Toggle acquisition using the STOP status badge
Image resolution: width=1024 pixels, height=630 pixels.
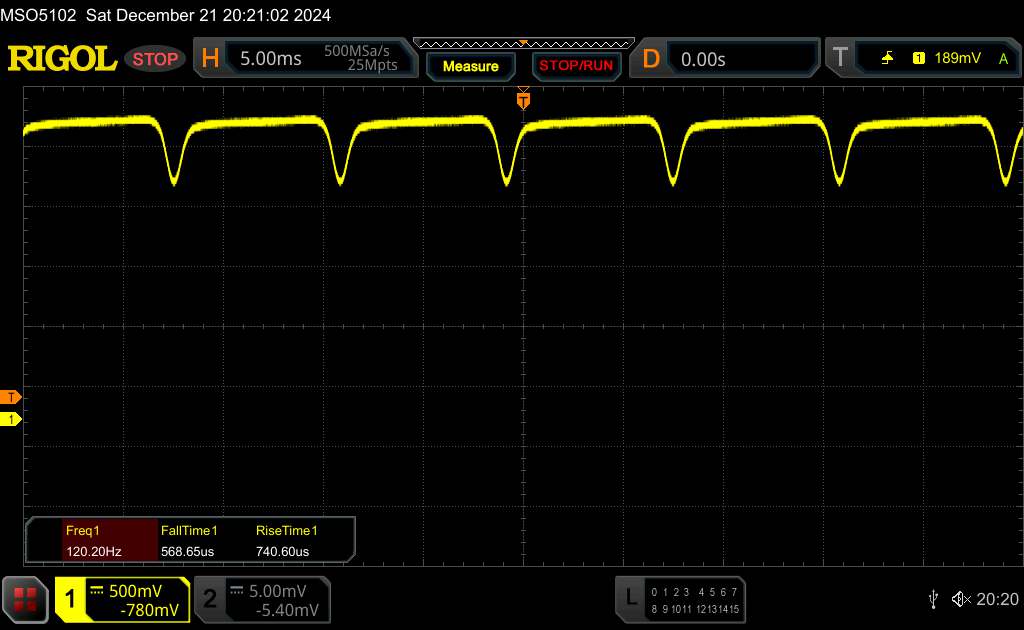(x=156, y=59)
